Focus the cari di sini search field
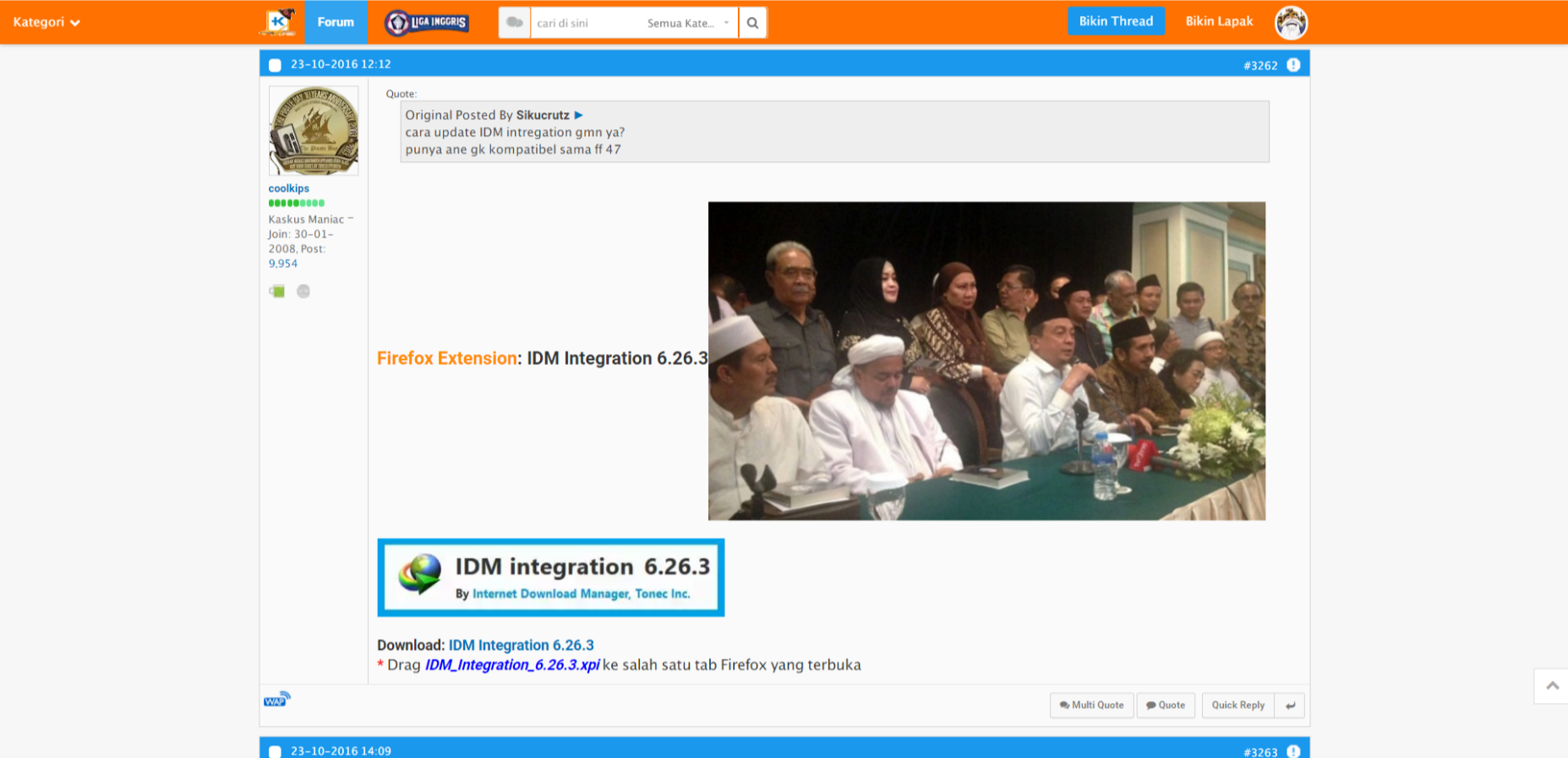Viewport: 1568px width, 758px height. [587, 23]
